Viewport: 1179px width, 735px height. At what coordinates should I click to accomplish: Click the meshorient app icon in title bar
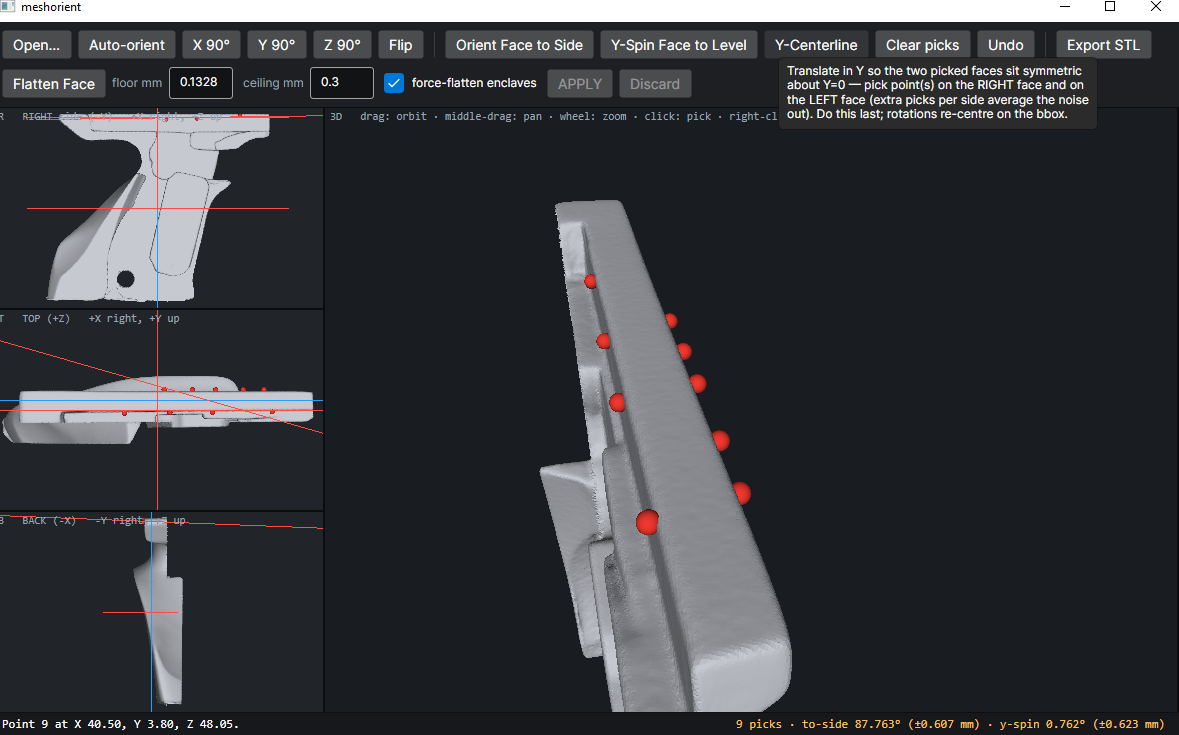coord(8,7)
